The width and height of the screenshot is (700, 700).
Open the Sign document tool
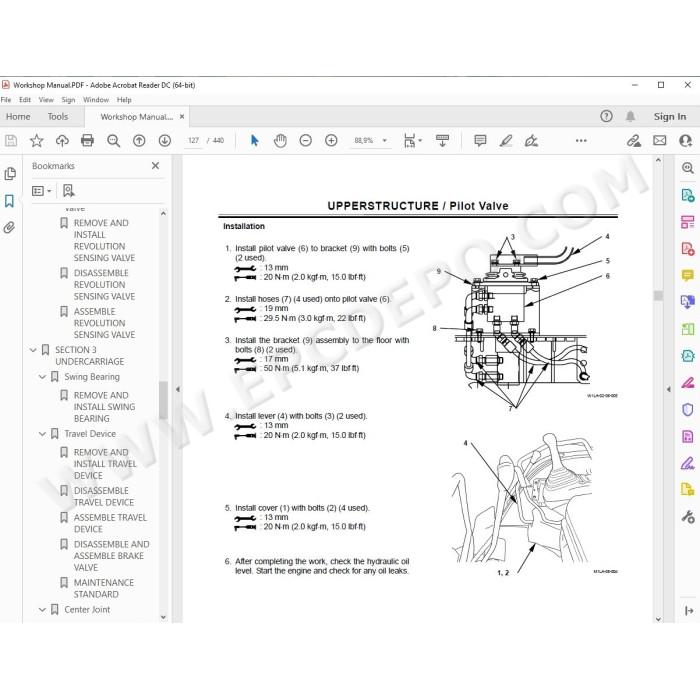pyautogui.click(x=531, y=141)
